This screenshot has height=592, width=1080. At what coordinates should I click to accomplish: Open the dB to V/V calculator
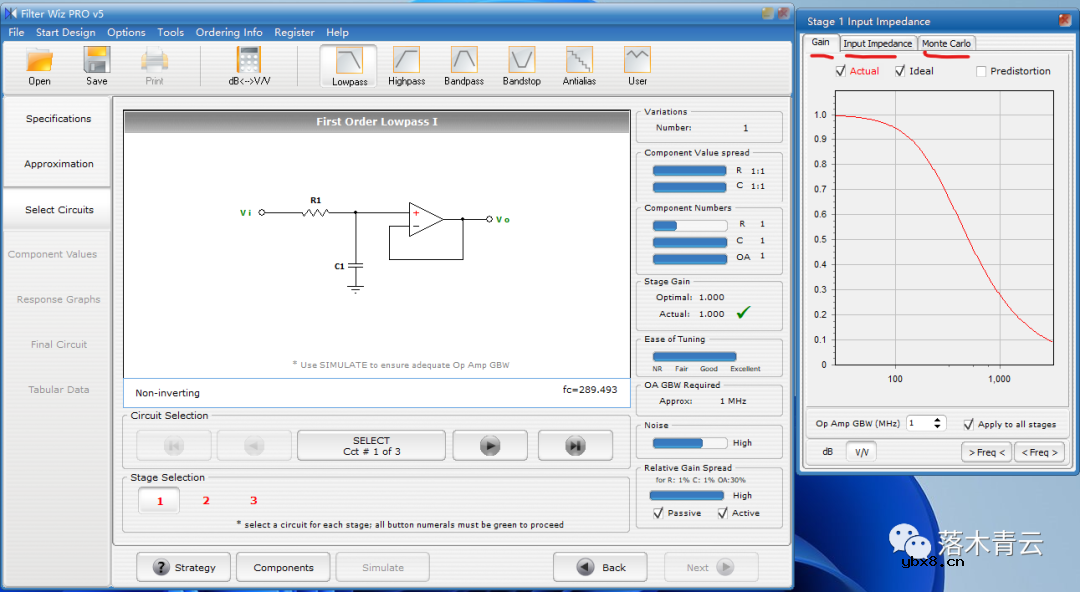tap(249, 62)
